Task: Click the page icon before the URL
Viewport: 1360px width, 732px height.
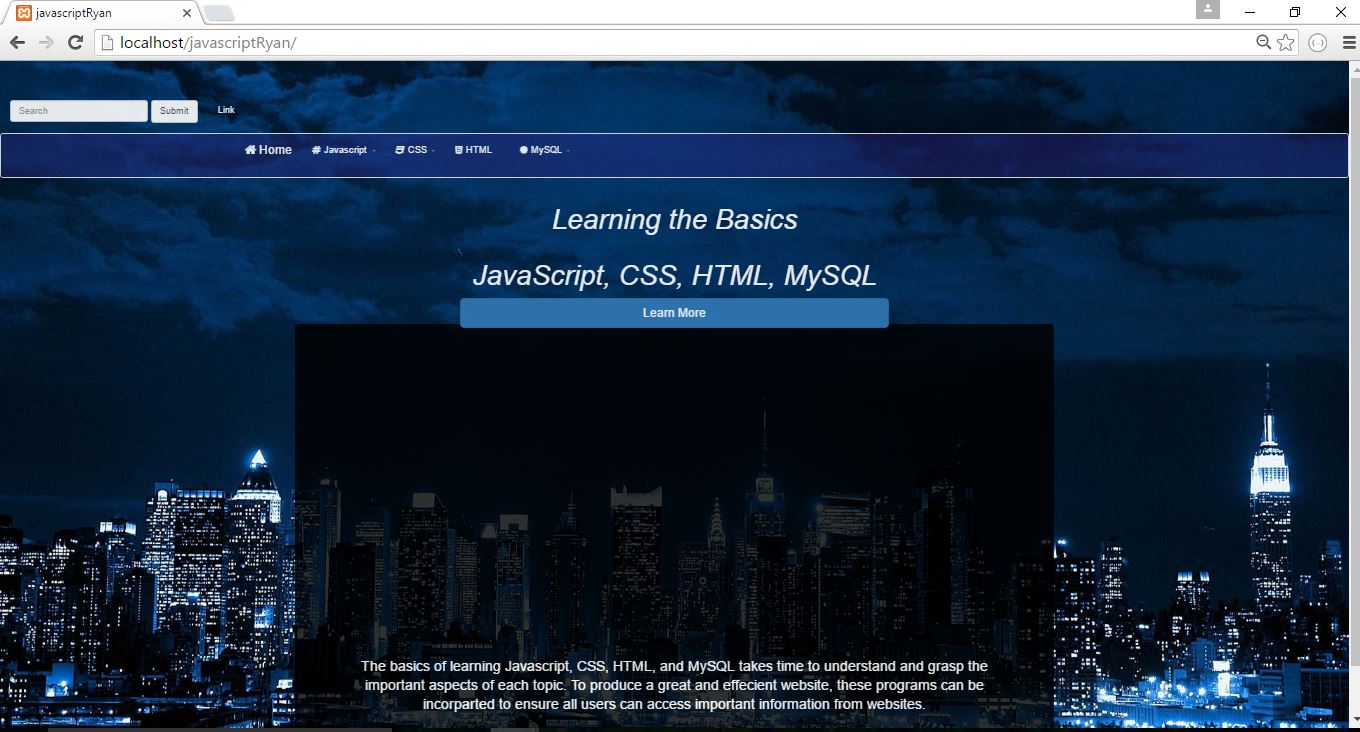Action: pyautogui.click(x=108, y=42)
